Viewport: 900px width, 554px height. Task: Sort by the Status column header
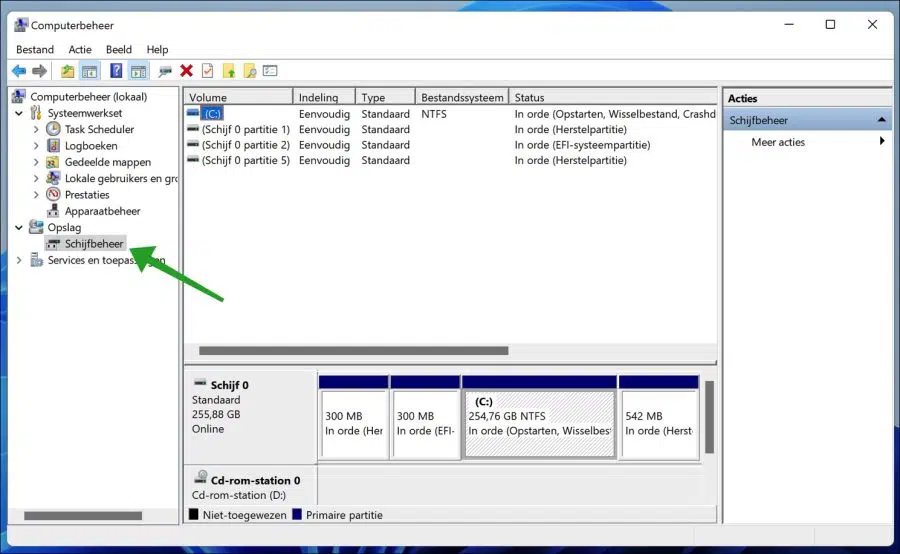click(x=613, y=97)
